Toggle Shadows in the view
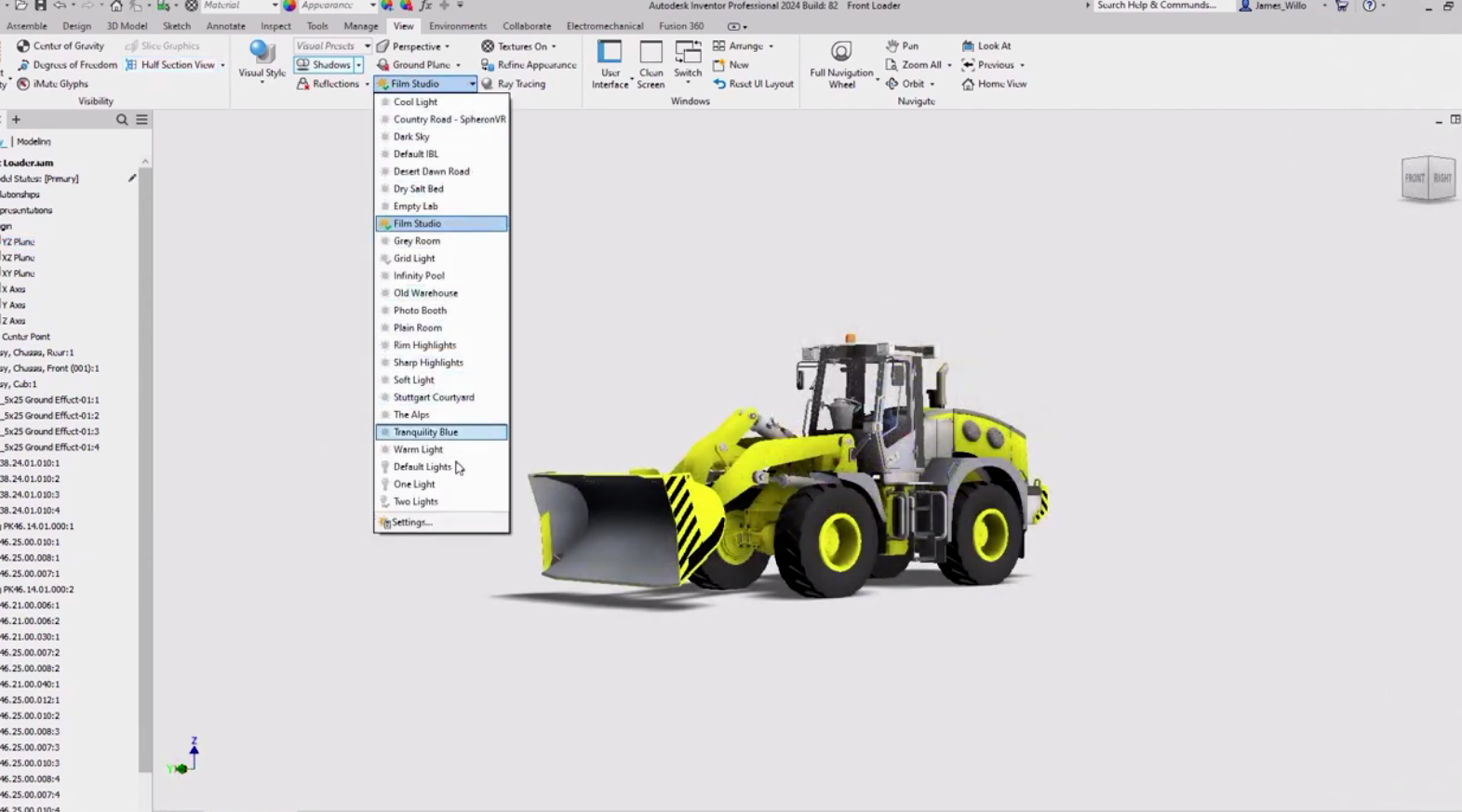 pyautogui.click(x=324, y=65)
